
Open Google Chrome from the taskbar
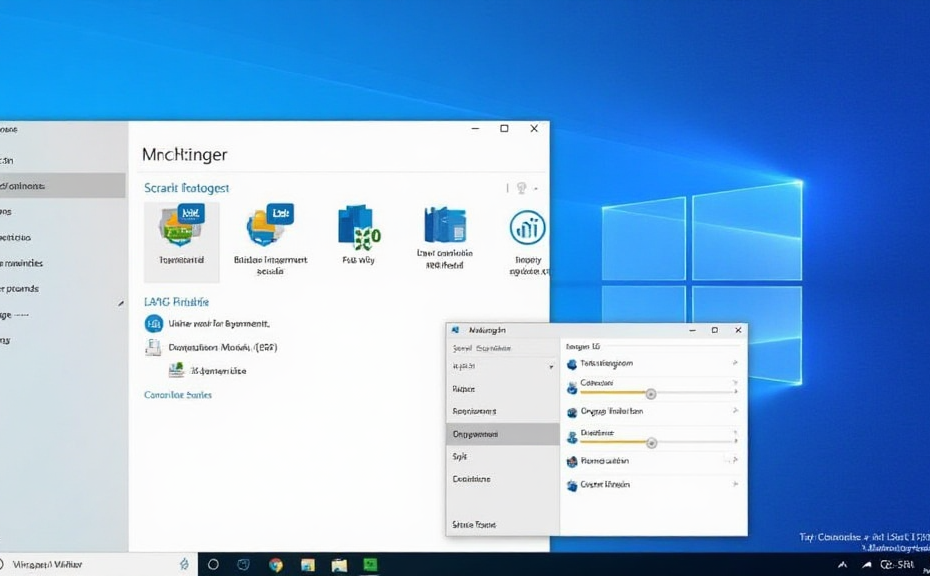click(x=275, y=564)
